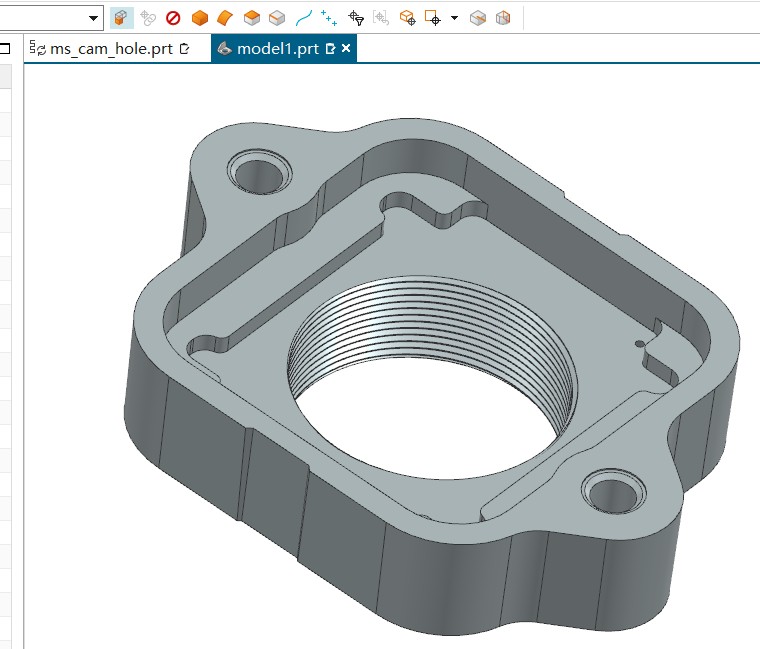Click the assembly icon on ms_cam_hole.prt tab
This screenshot has width=760, height=649.
37,48
